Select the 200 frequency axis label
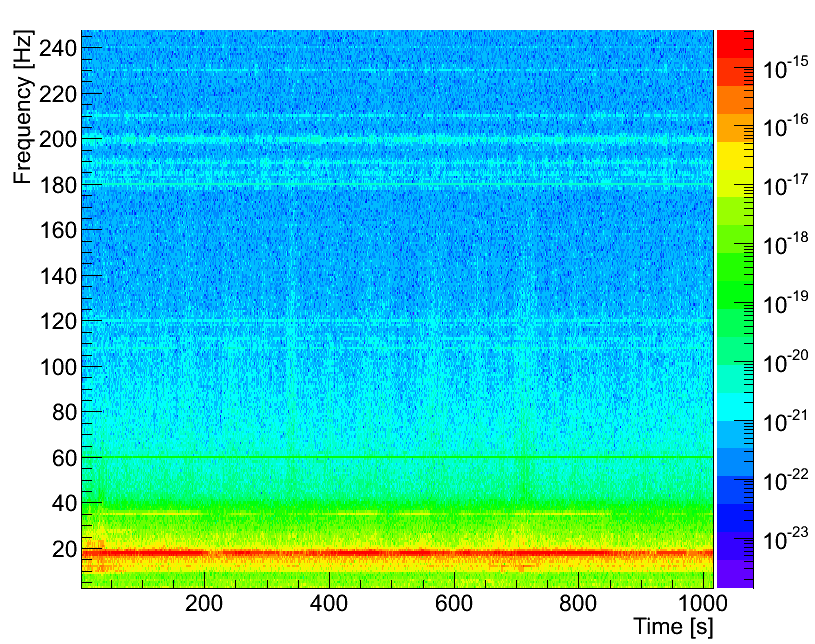This screenshot has width=815, height=644. [58, 139]
